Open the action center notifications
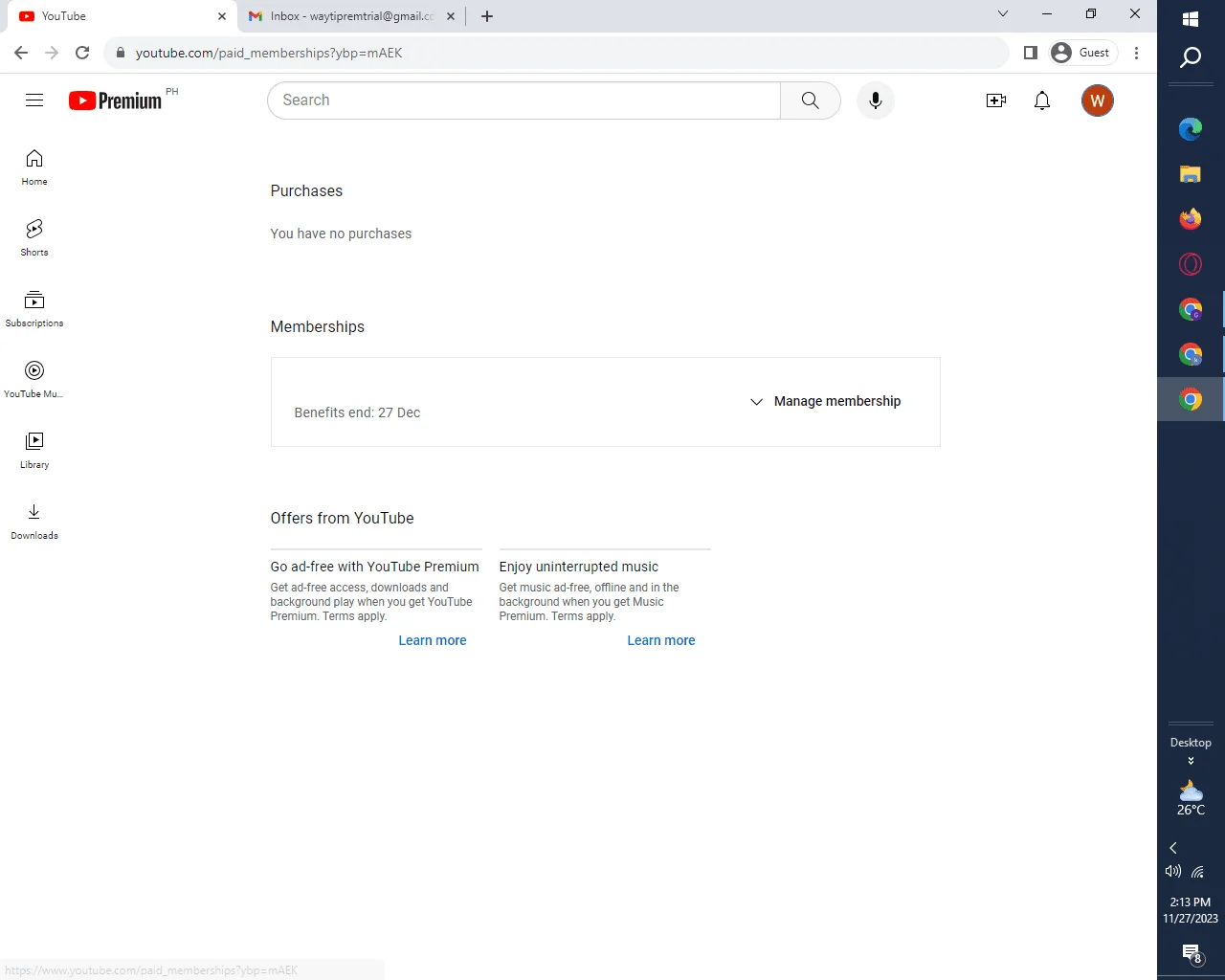This screenshot has height=980, width=1225. click(x=1191, y=953)
